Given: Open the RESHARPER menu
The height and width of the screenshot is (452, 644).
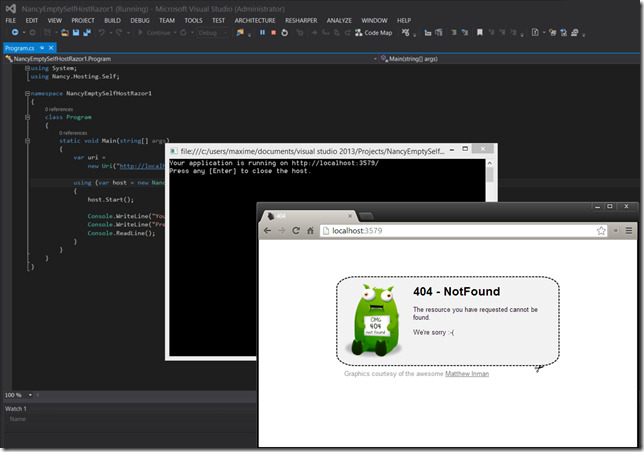Looking at the screenshot, I should point(301,20).
